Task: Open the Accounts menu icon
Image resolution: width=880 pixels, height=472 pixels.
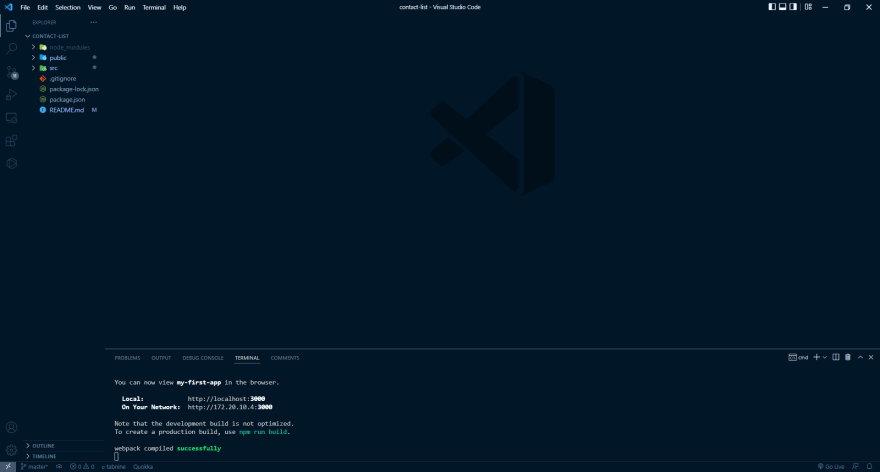Action: 11,427
